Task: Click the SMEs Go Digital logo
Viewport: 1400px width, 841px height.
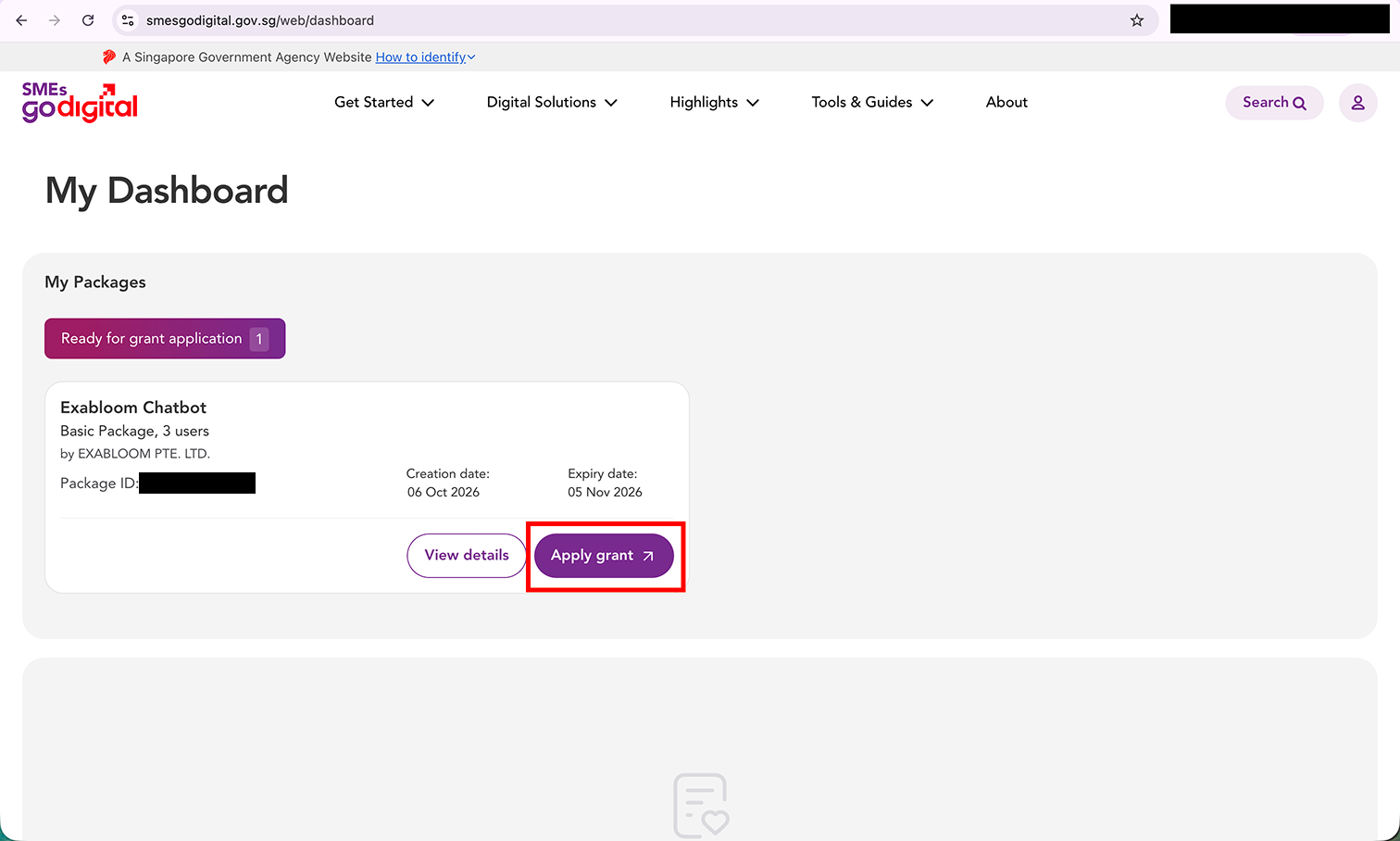Action: 80,102
